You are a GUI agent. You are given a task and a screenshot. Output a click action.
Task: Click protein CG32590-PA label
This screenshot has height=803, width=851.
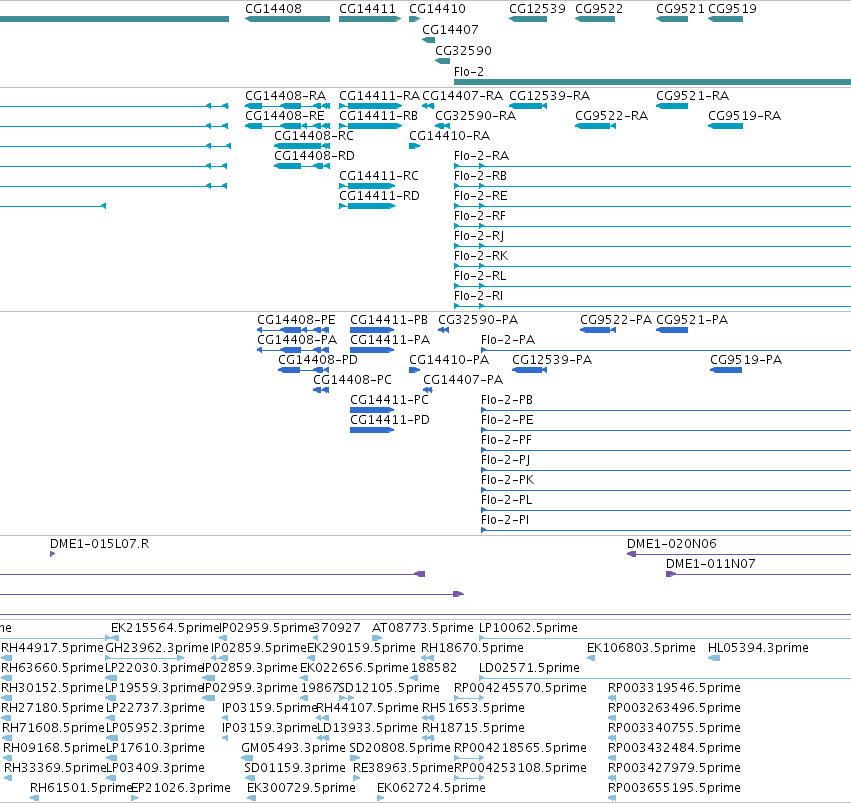coord(478,320)
